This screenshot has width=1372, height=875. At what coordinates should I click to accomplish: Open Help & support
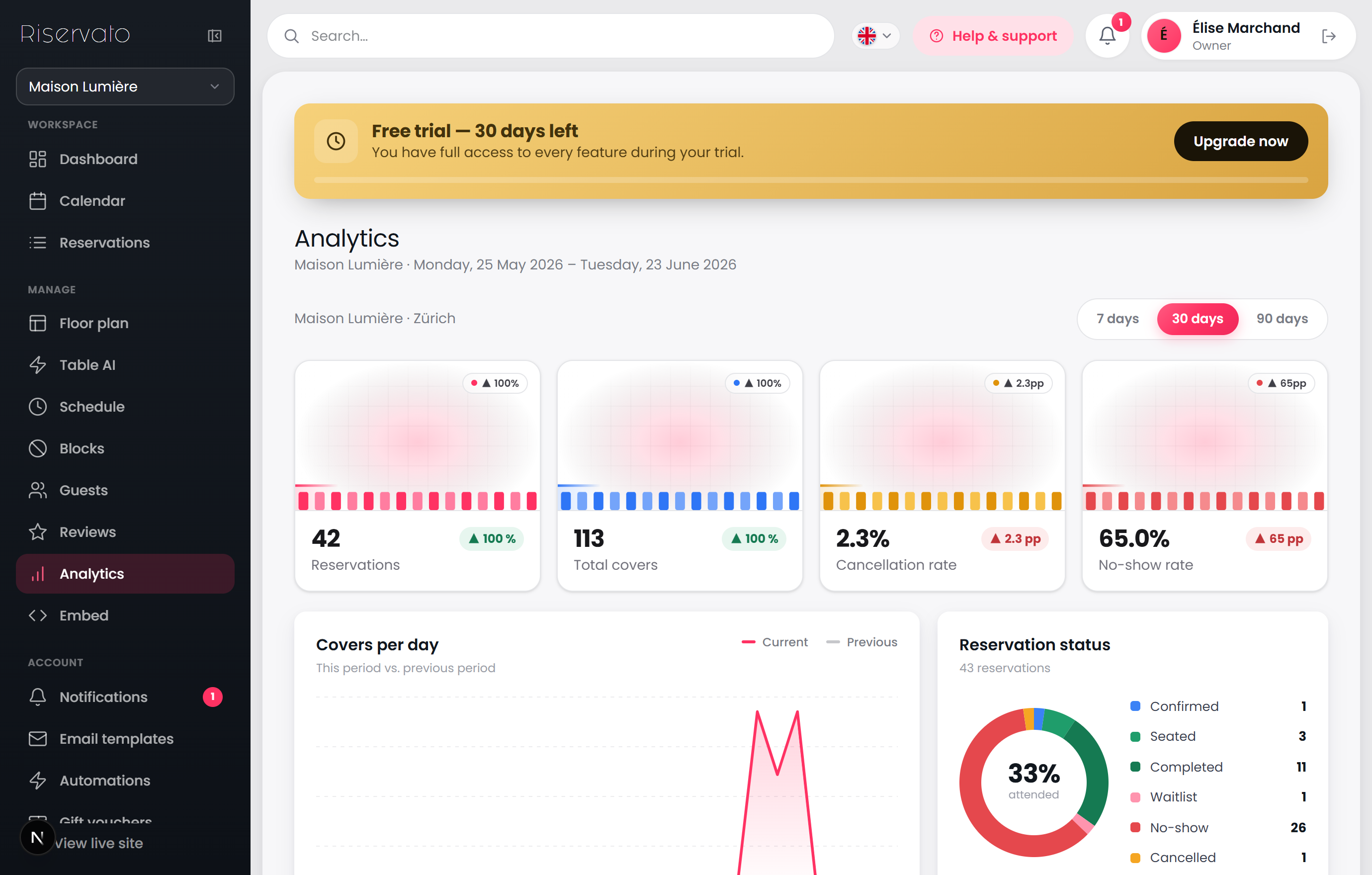(993, 36)
